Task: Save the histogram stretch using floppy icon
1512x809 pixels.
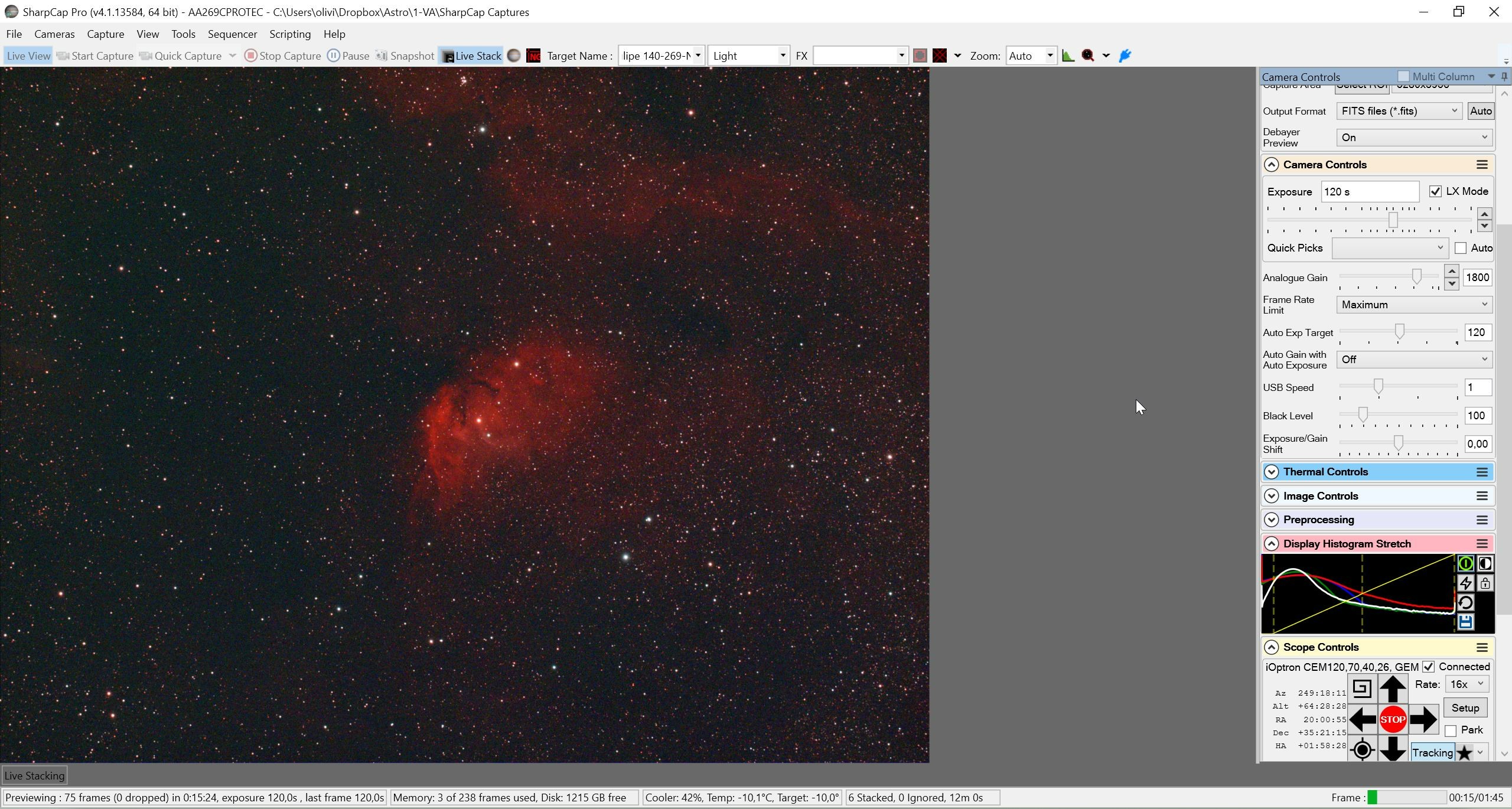Action: [x=1465, y=622]
